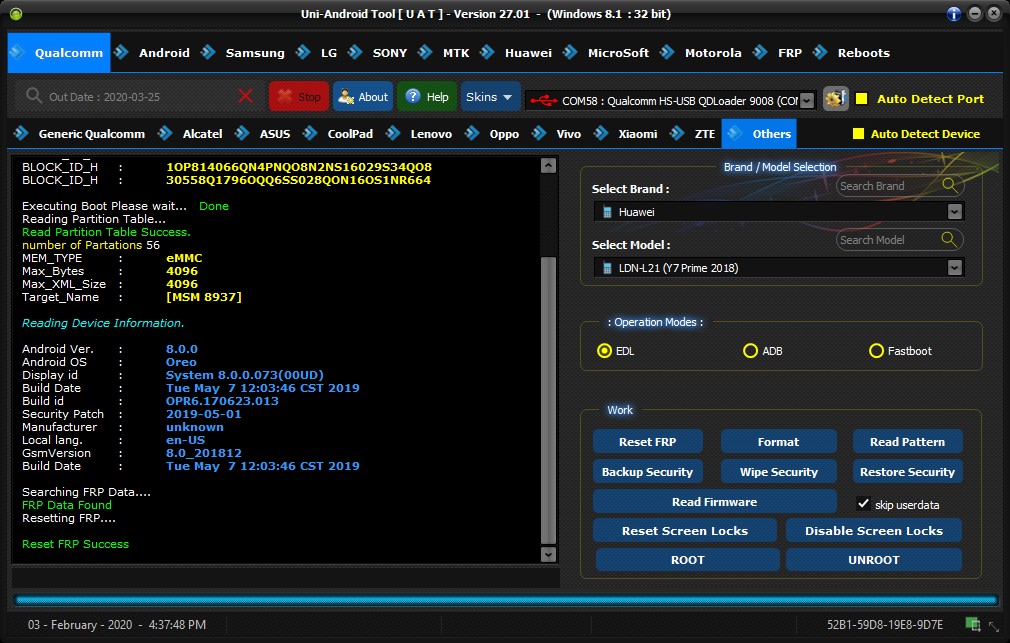Open the Oppo sub-tab
Viewport: 1010px width, 643px height.
click(x=492, y=134)
